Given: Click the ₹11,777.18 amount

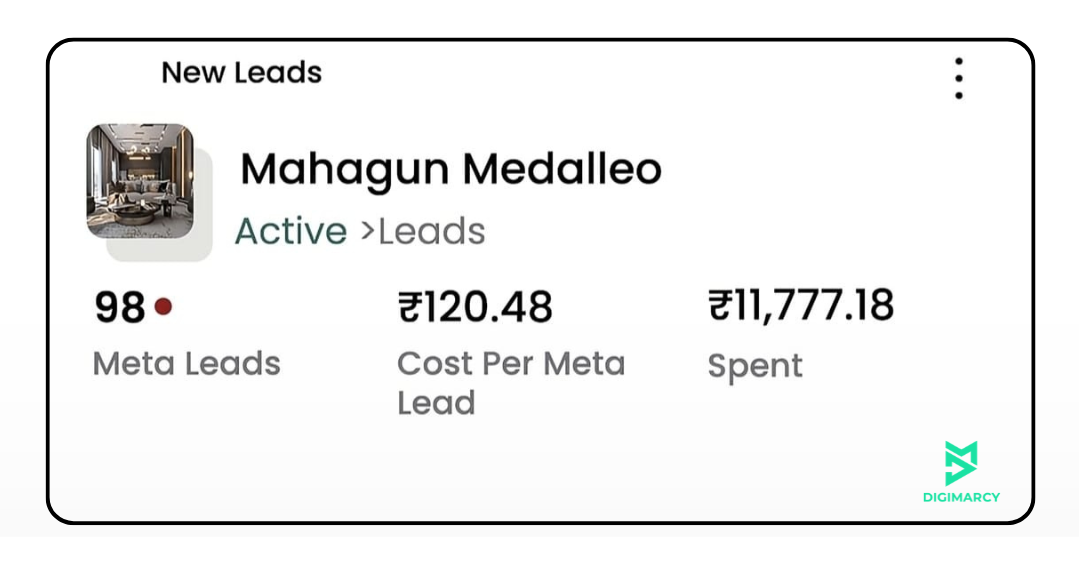Looking at the screenshot, I should [x=801, y=306].
